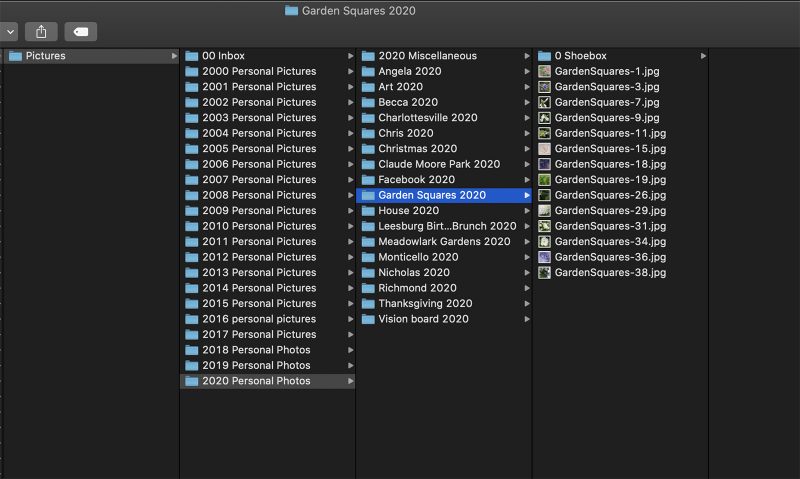Click the folder icon for Meadowlark Gardens 2020

point(368,241)
